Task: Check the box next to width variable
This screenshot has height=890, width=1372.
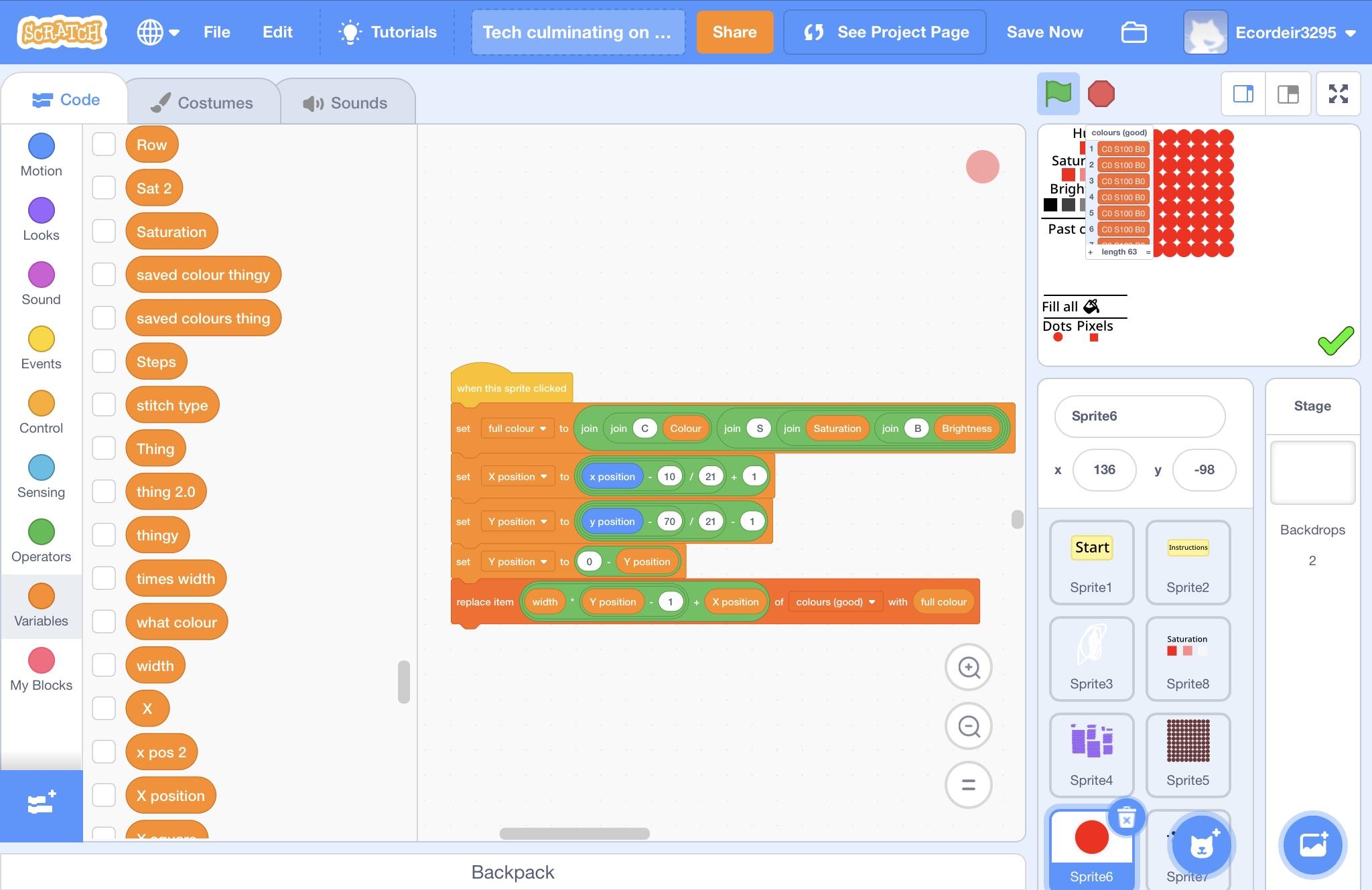Action: 104,665
